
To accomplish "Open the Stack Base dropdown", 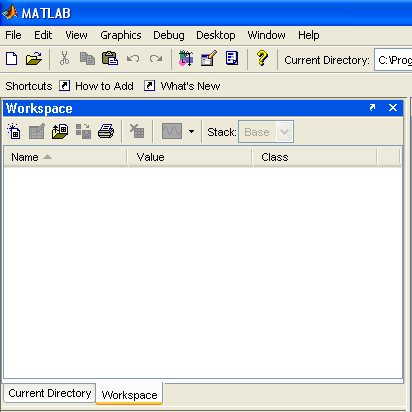I will click(266, 132).
